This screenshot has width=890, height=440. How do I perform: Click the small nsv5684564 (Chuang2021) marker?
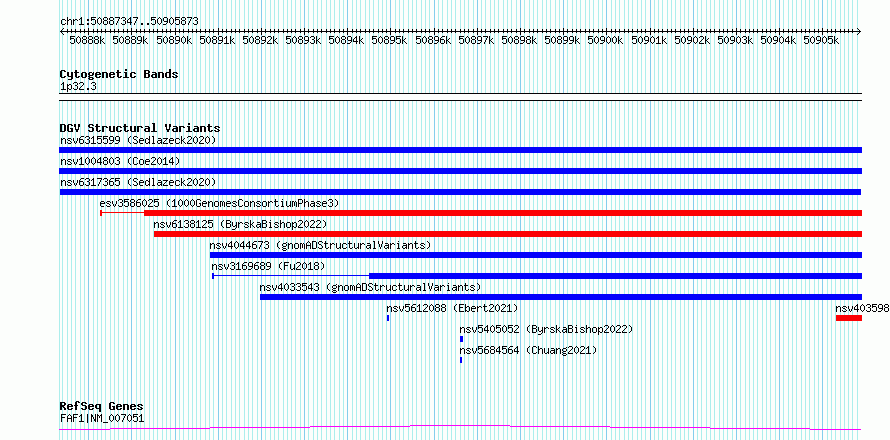[x=461, y=360]
